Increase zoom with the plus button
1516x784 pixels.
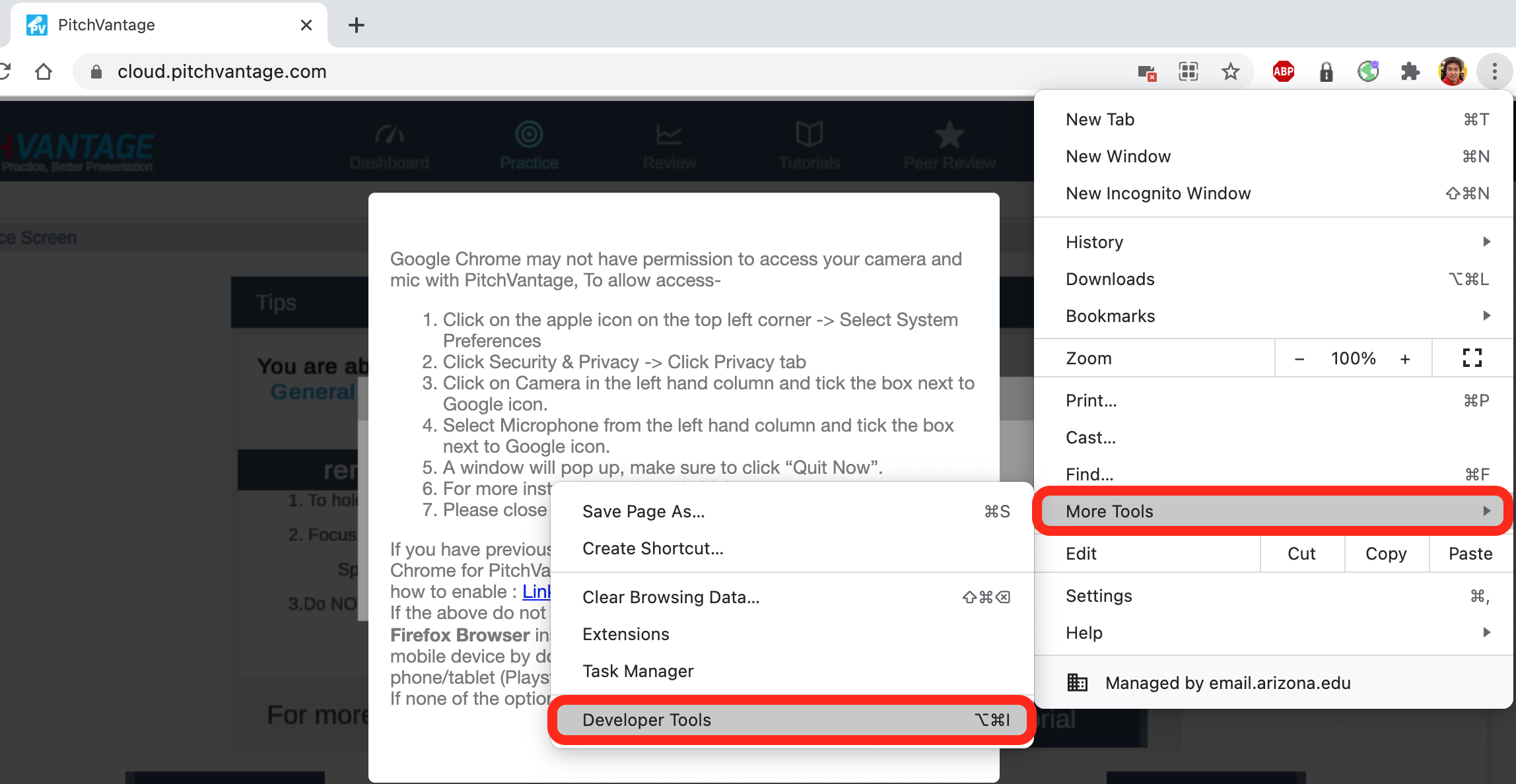(x=1404, y=358)
